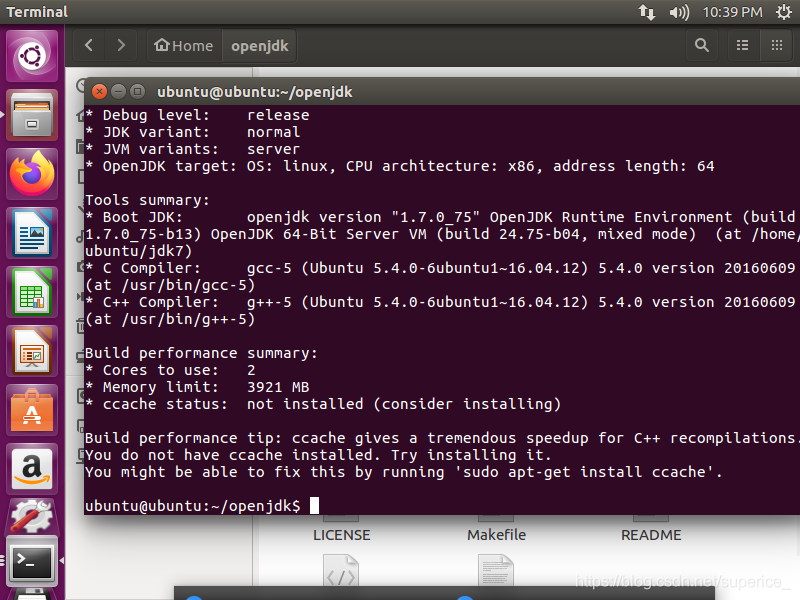Click 'Build performance summary:' line
800x600 pixels.
coord(201,353)
